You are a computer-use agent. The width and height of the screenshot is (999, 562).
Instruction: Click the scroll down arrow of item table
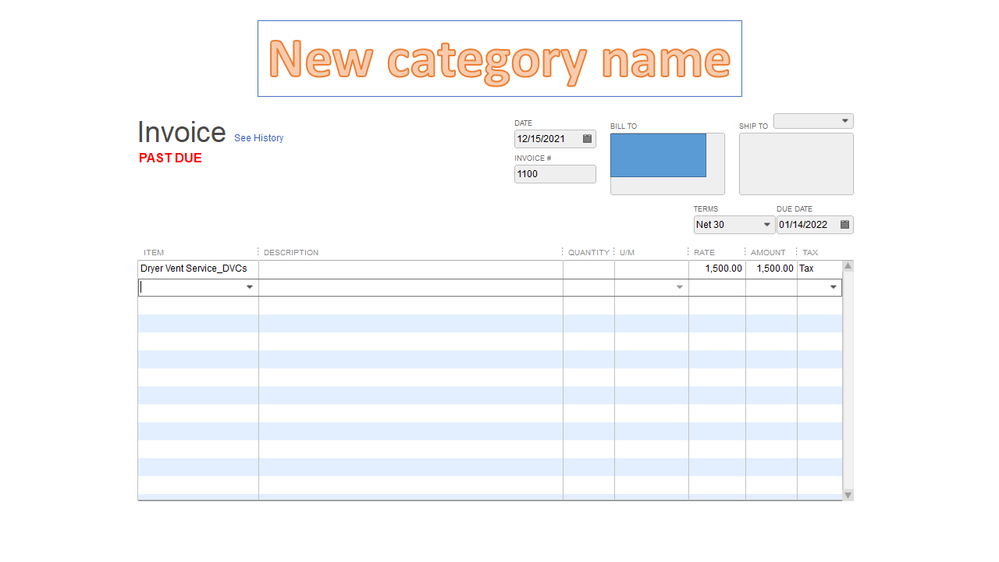(848, 495)
